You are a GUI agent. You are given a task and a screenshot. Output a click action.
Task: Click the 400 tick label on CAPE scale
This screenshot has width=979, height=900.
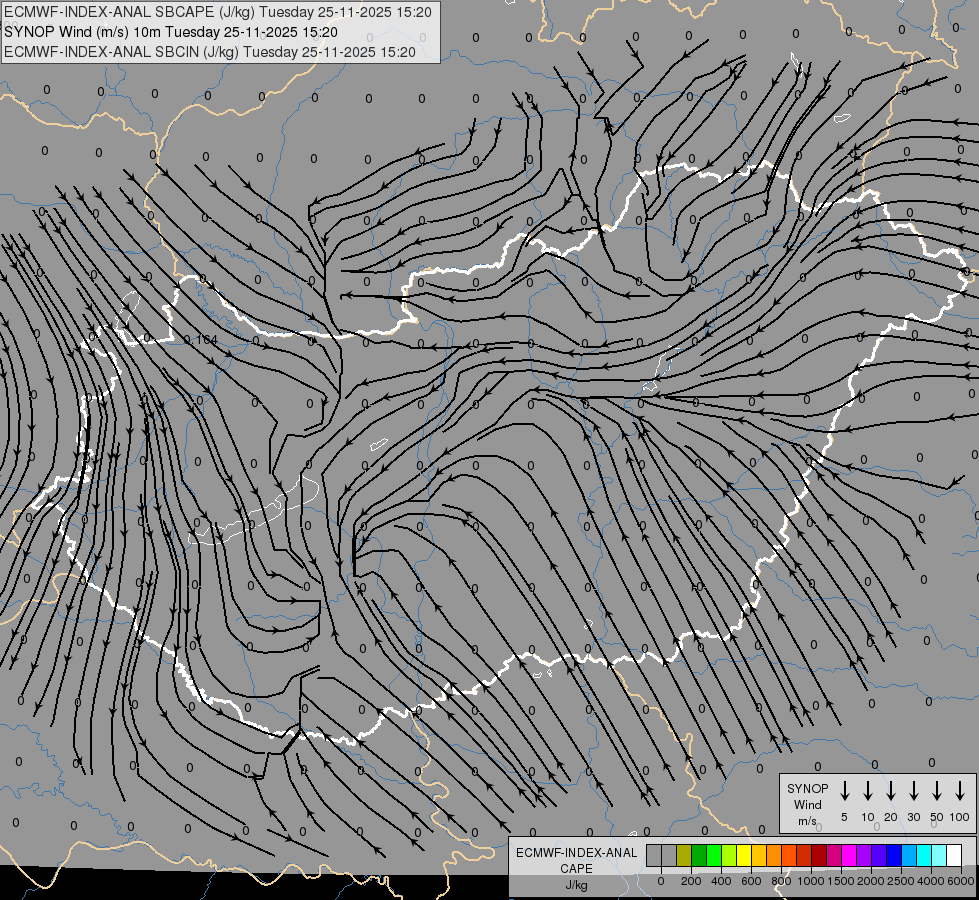coord(721,881)
